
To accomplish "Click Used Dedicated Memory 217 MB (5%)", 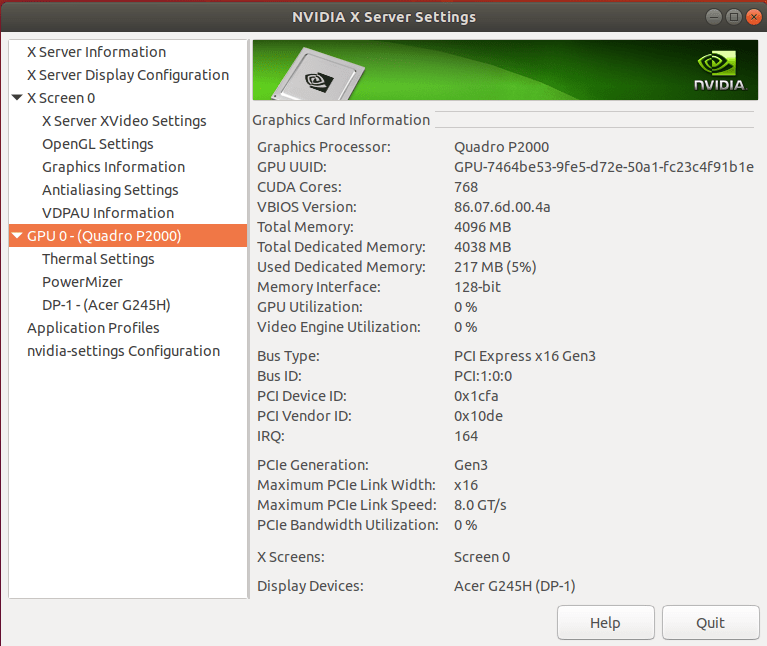I will [x=495, y=267].
